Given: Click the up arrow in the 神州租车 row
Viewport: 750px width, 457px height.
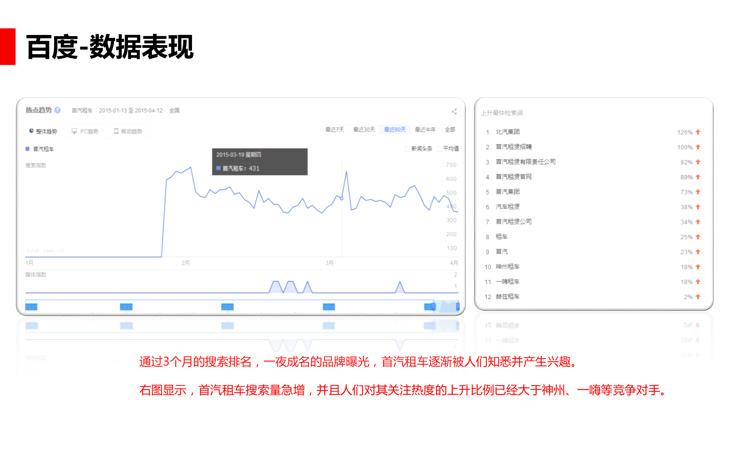Looking at the screenshot, I should (x=698, y=267).
